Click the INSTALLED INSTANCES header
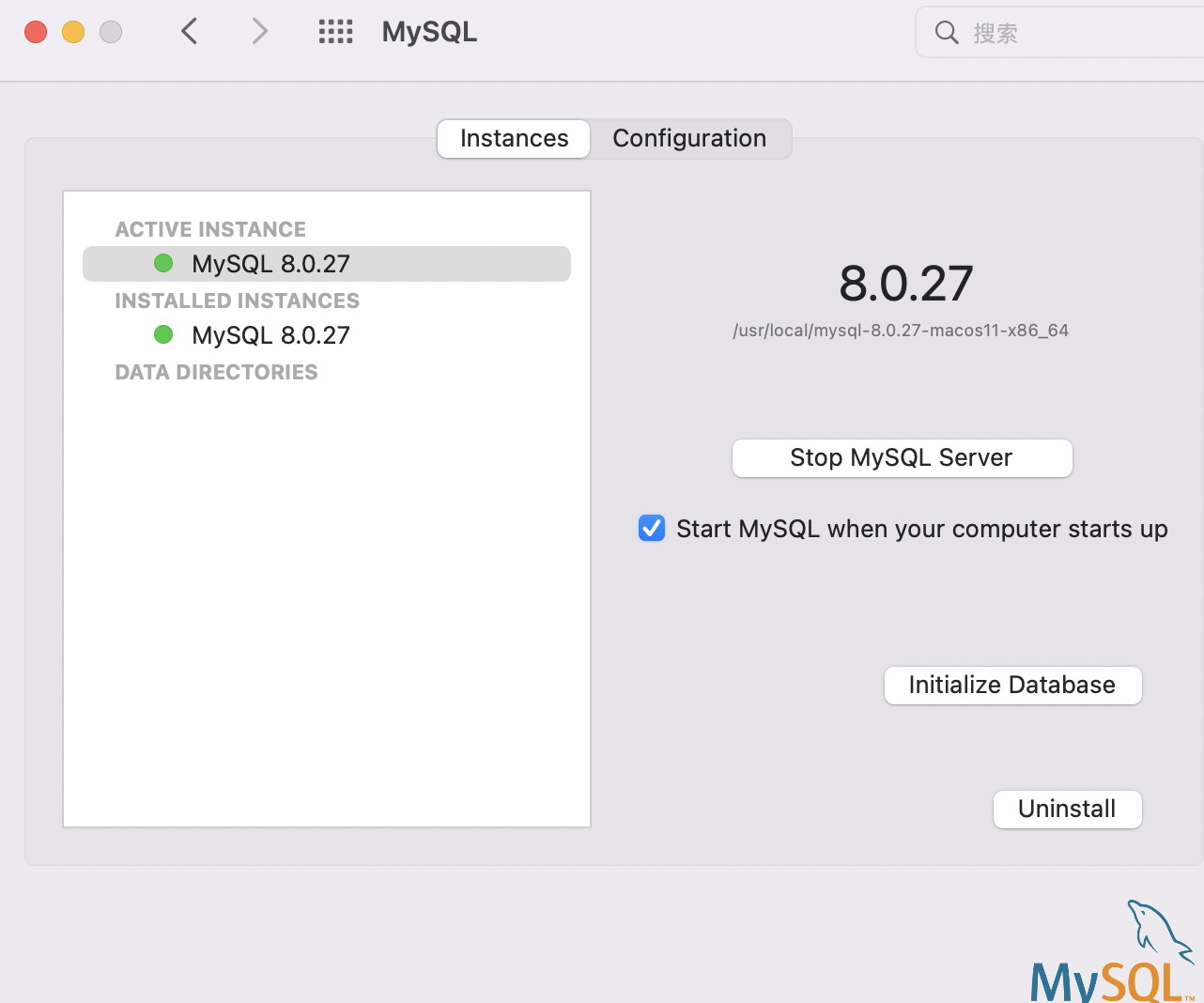Viewport: 1204px width, 1003px height. coord(237,301)
